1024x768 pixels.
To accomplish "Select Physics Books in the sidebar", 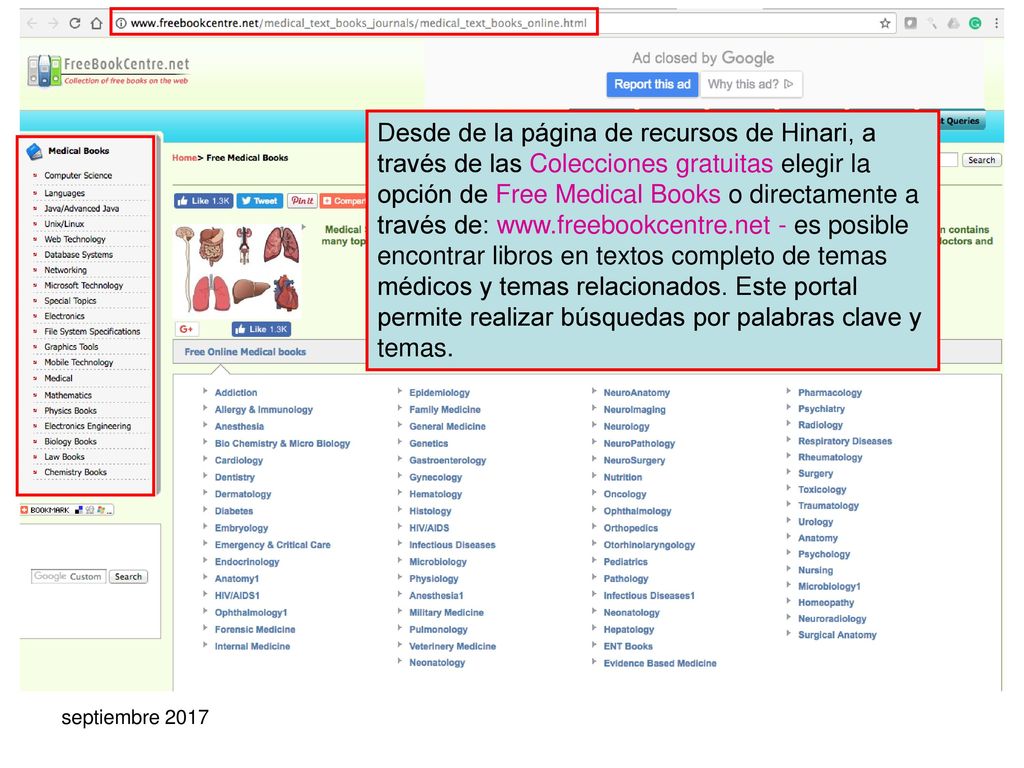I will 70,411.
